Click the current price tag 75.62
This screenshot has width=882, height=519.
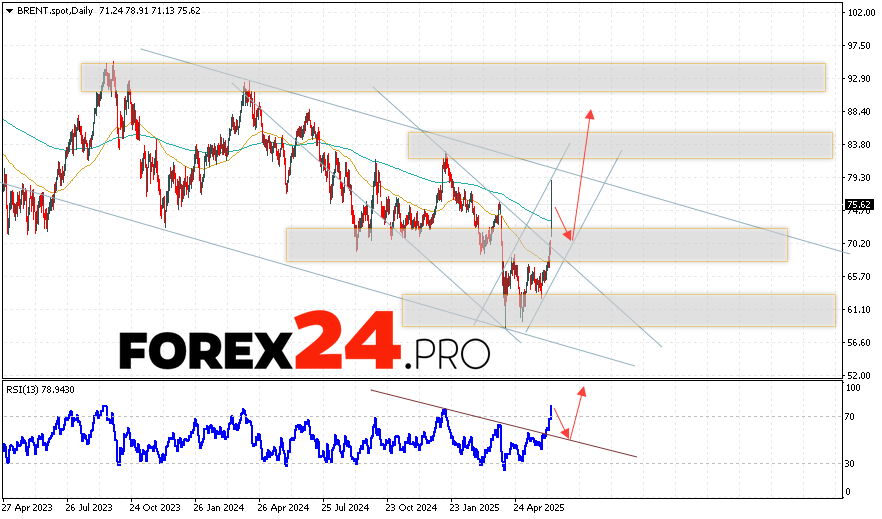tap(857, 205)
